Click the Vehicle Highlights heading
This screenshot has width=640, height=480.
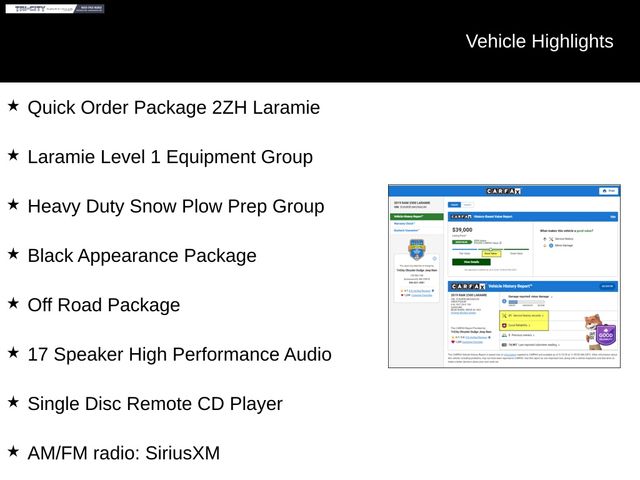pos(539,41)
